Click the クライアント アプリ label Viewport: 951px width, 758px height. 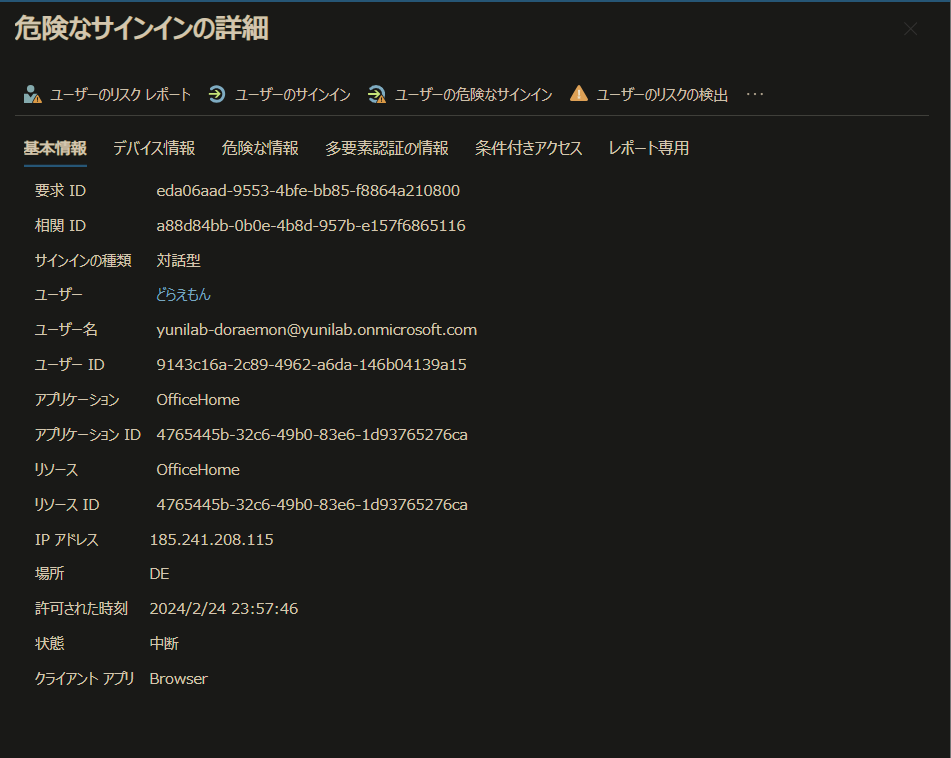(x=84, y=679)
